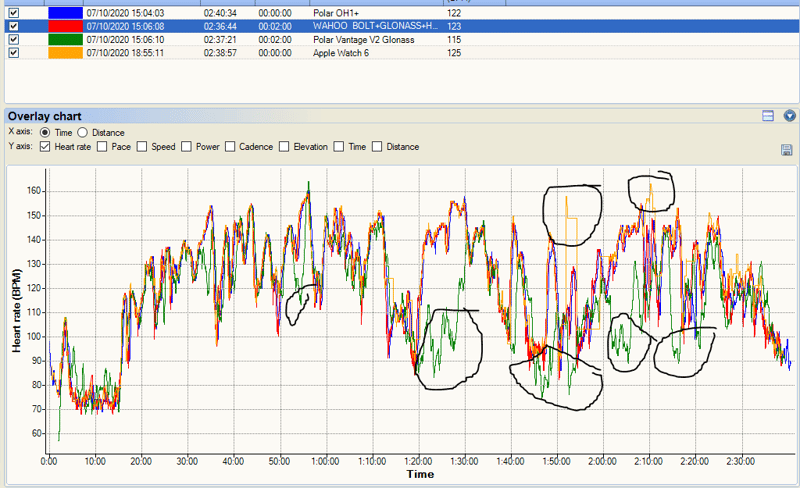Click the average heart rate value 122

(x=454, y=13)
